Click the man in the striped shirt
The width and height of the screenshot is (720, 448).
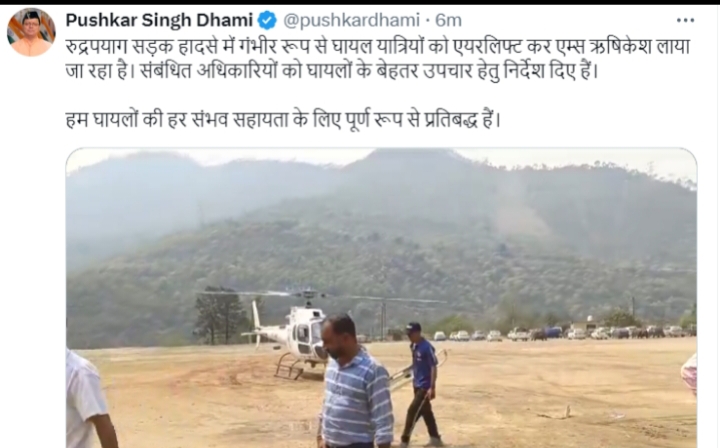[x=355, y=382]
